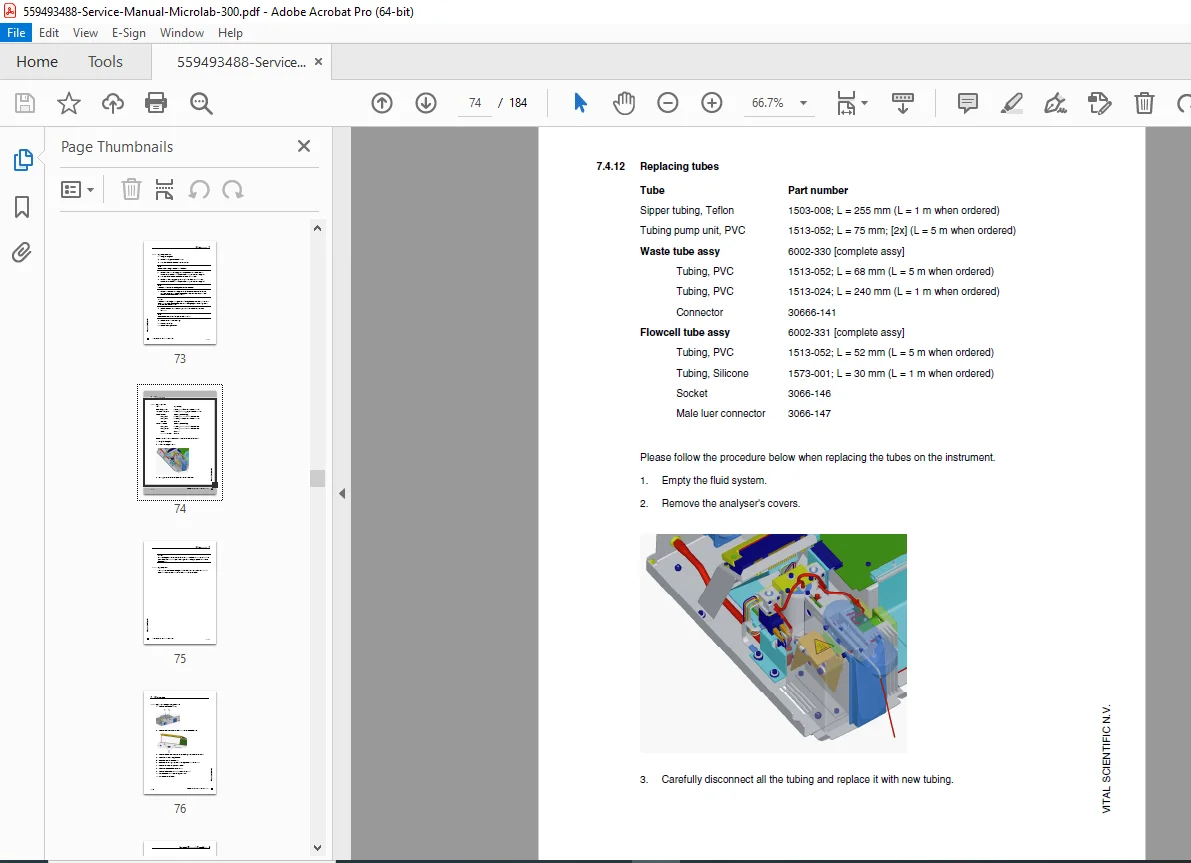Image resolution: width=1191 pixels, height=863 pixels.
Task: Click the page number field showing 74
Action: tap(475, 103)
